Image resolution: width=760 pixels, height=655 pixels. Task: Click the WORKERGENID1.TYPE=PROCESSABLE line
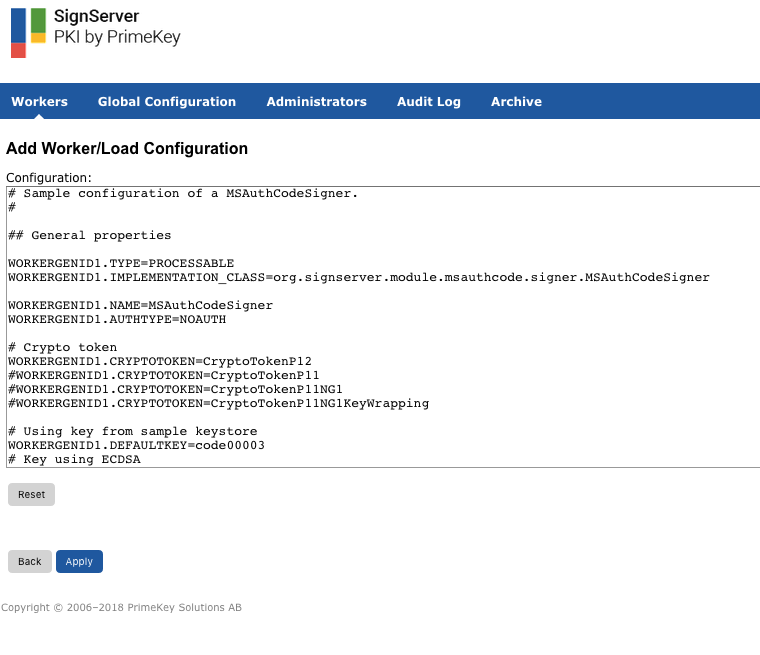120,264
